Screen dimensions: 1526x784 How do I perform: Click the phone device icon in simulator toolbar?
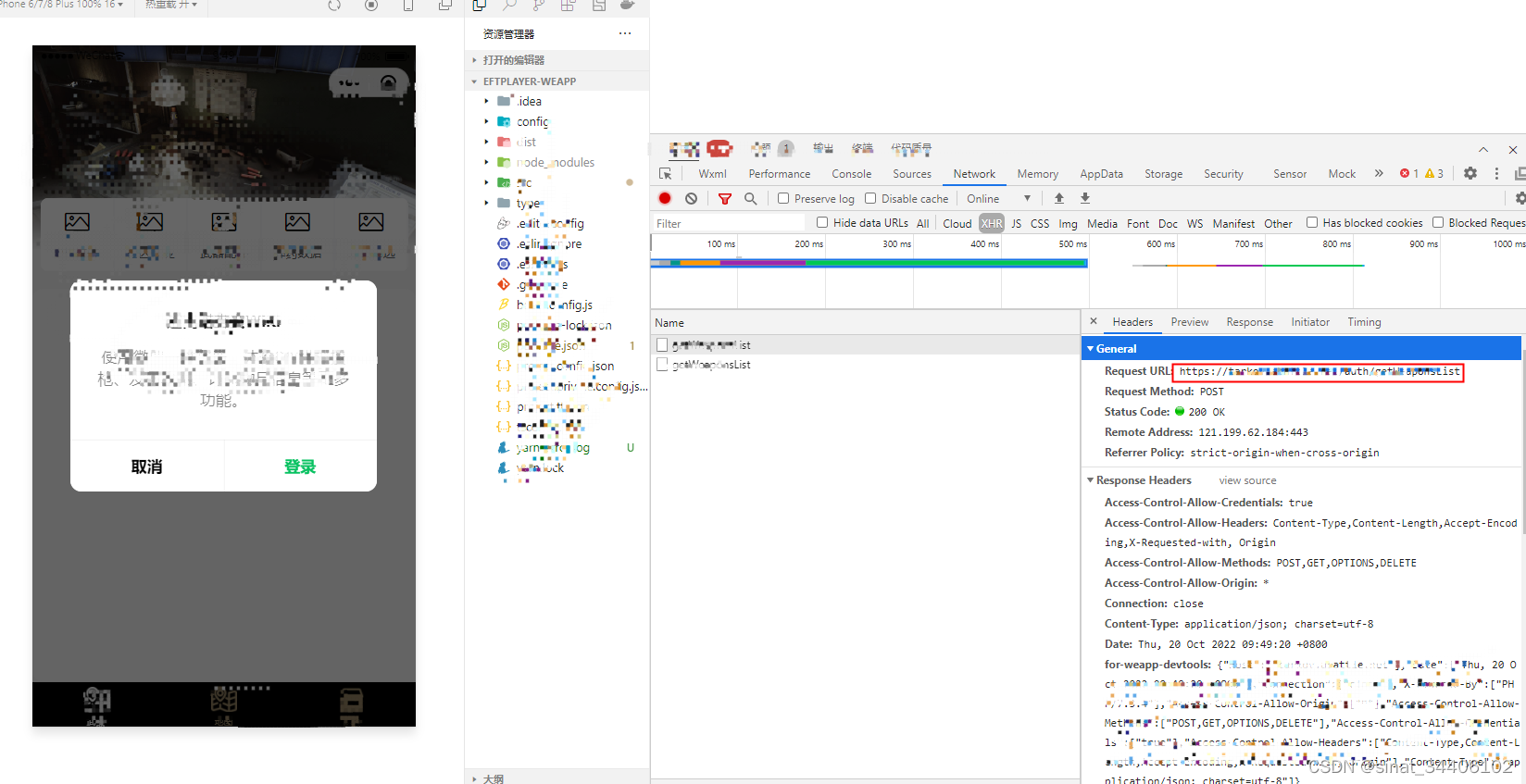tap(408, 5)
